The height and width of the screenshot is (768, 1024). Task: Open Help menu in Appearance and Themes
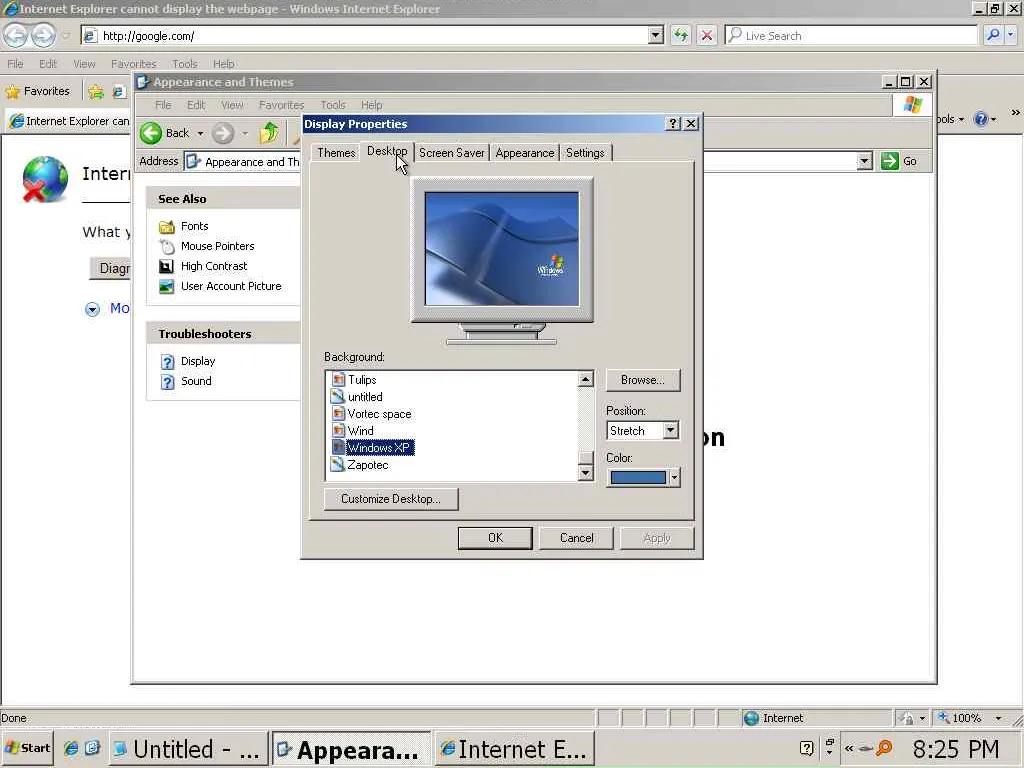[x=372, y=105]
